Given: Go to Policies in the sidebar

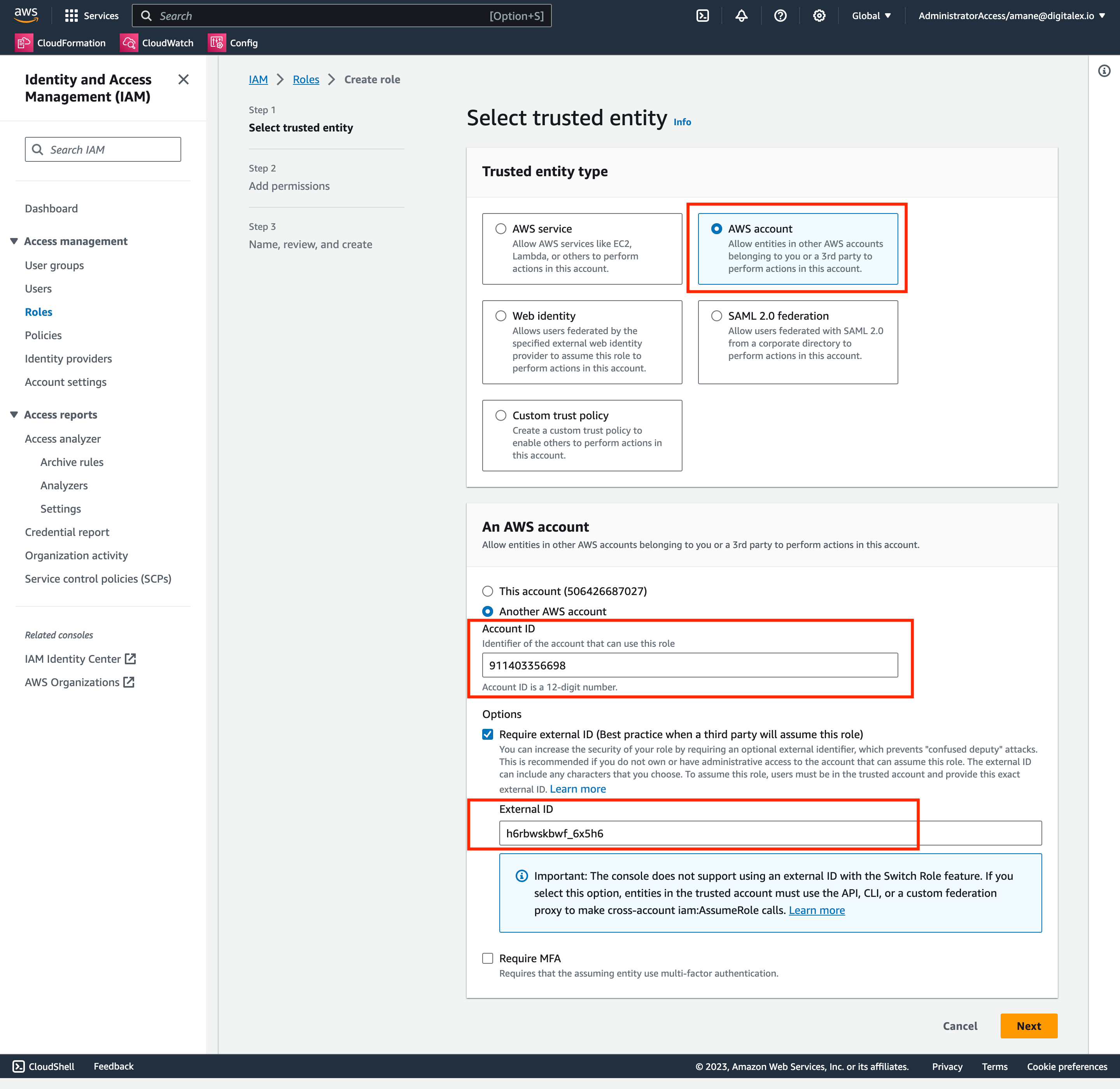Looking at the screenshot, I should [43, 336].
